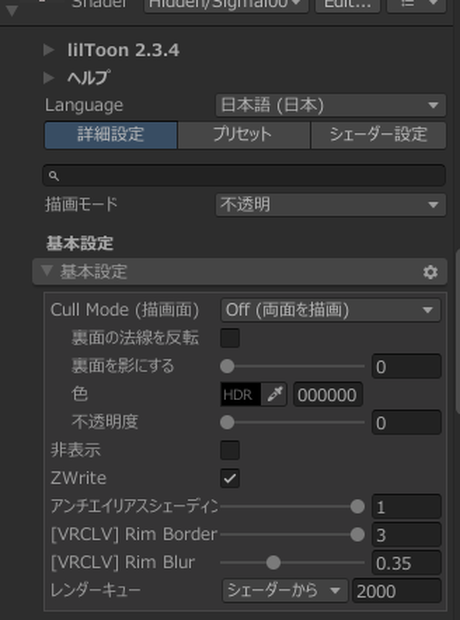Open the Language dropdown
Viewport: 460px width, 620px height.
point(331,105)
